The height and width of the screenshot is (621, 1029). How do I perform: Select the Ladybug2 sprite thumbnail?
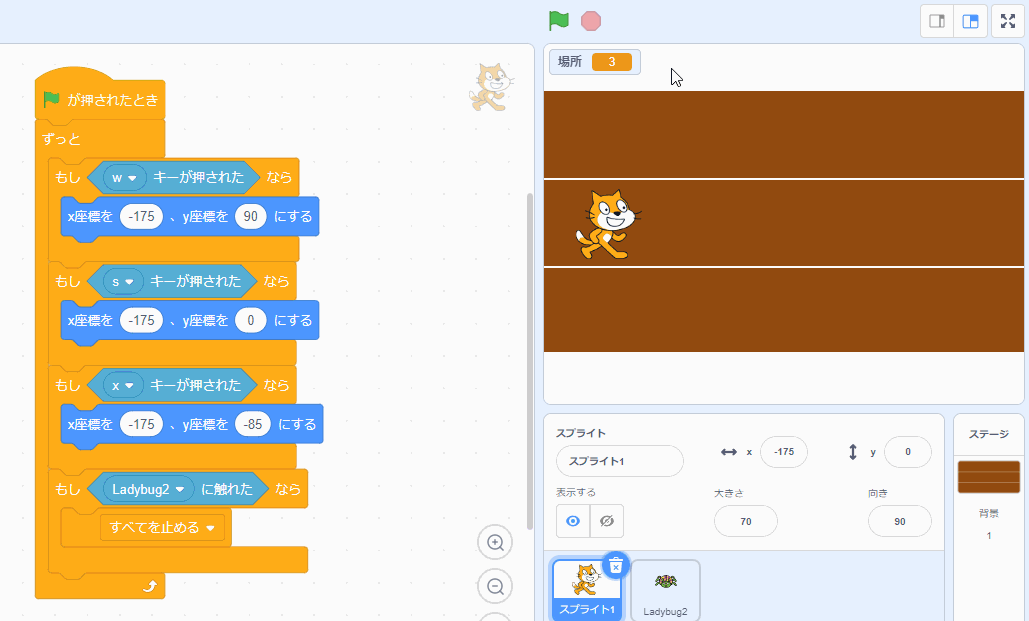pyautogui.click(x=665, y=588)
